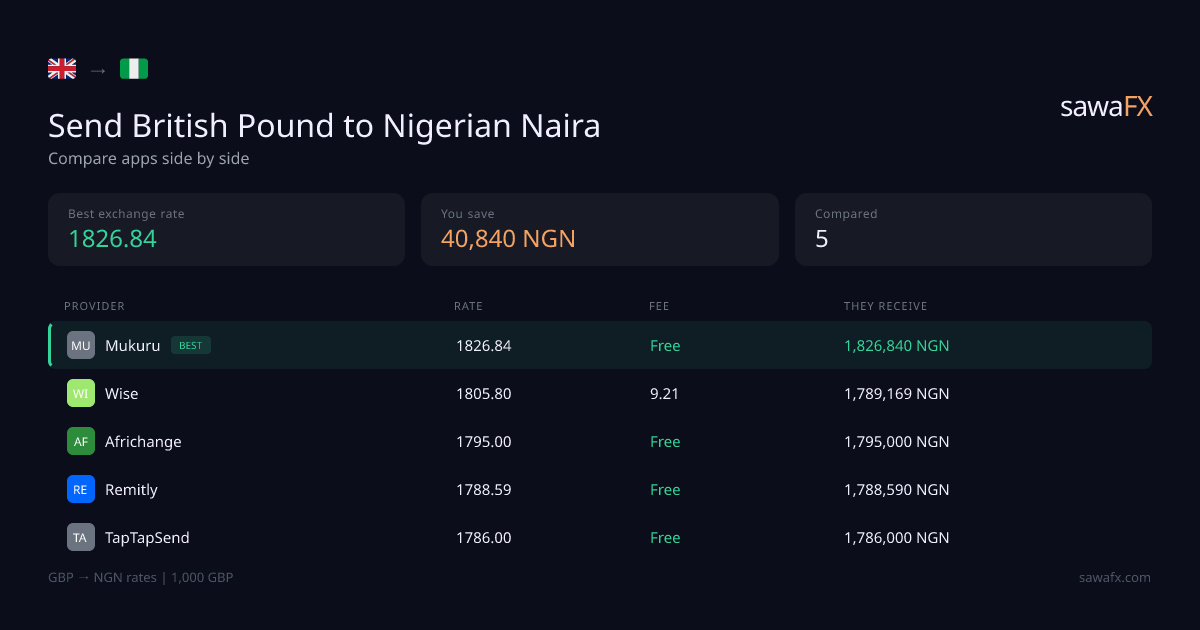Click the UK flag icon
1200x630 pixels.
[x=62, y=69]
